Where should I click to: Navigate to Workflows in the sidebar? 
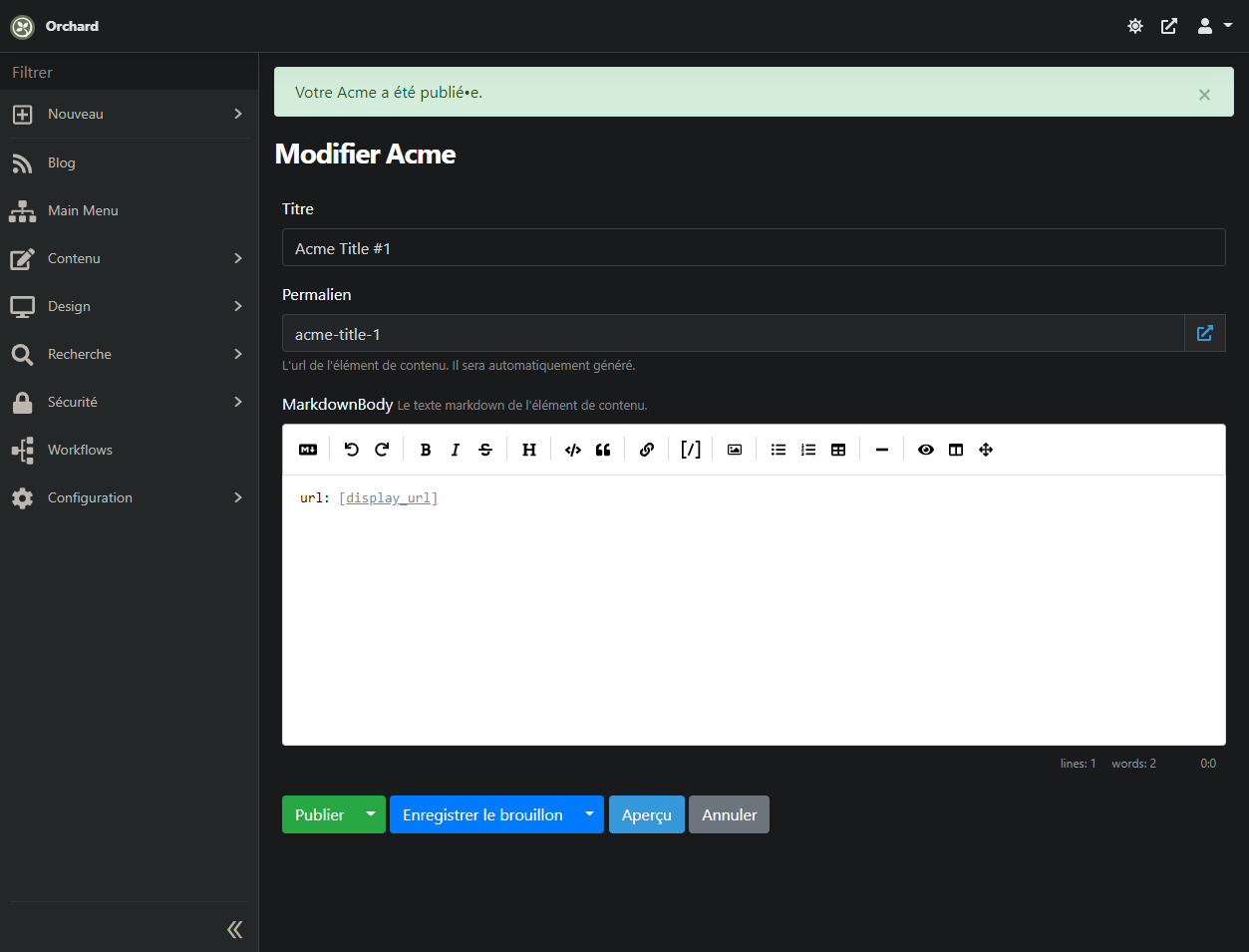81,450
